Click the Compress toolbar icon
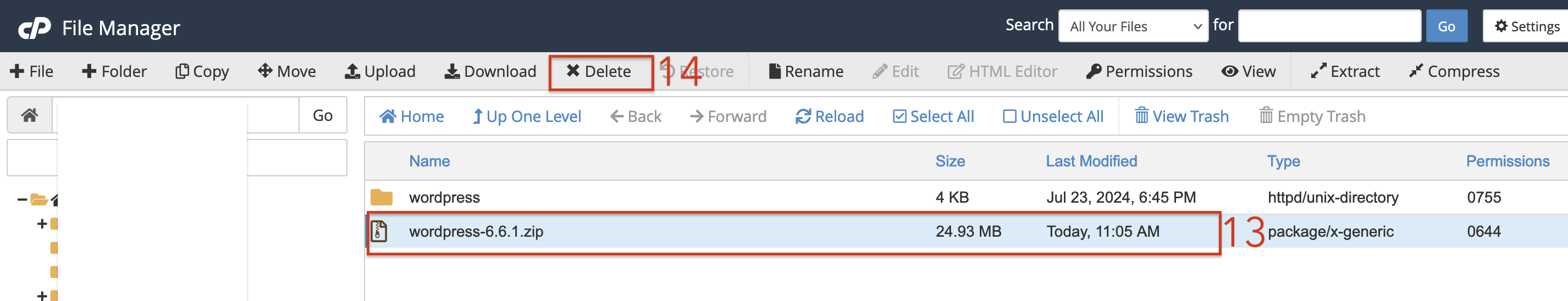1568x301 pixels. [1416, 72]
